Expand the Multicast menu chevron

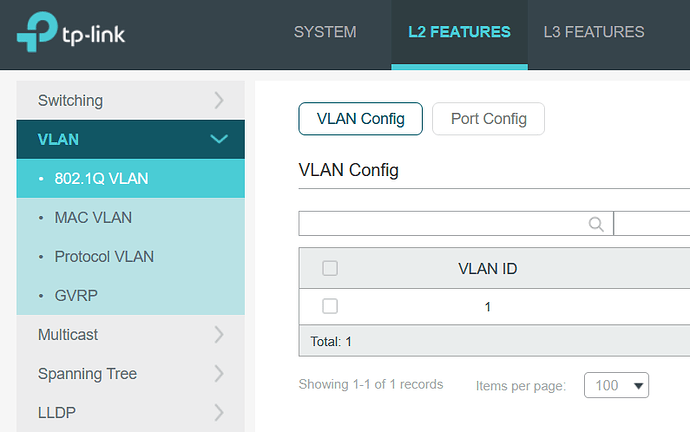[x=220, y=335]
